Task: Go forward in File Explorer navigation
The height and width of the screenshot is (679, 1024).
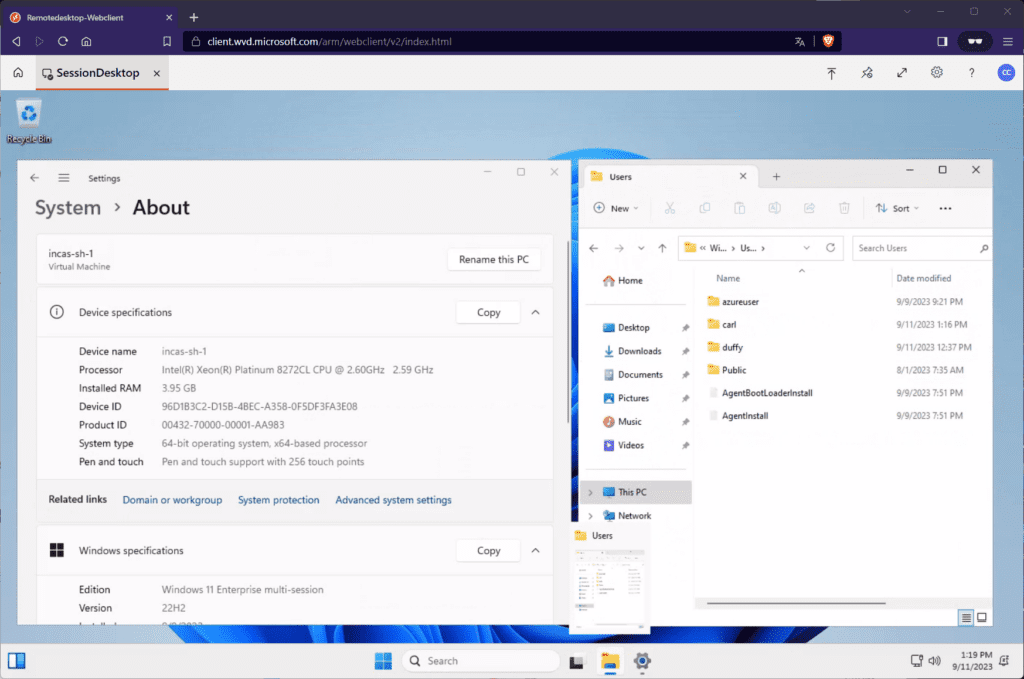Action: point(618,248)
